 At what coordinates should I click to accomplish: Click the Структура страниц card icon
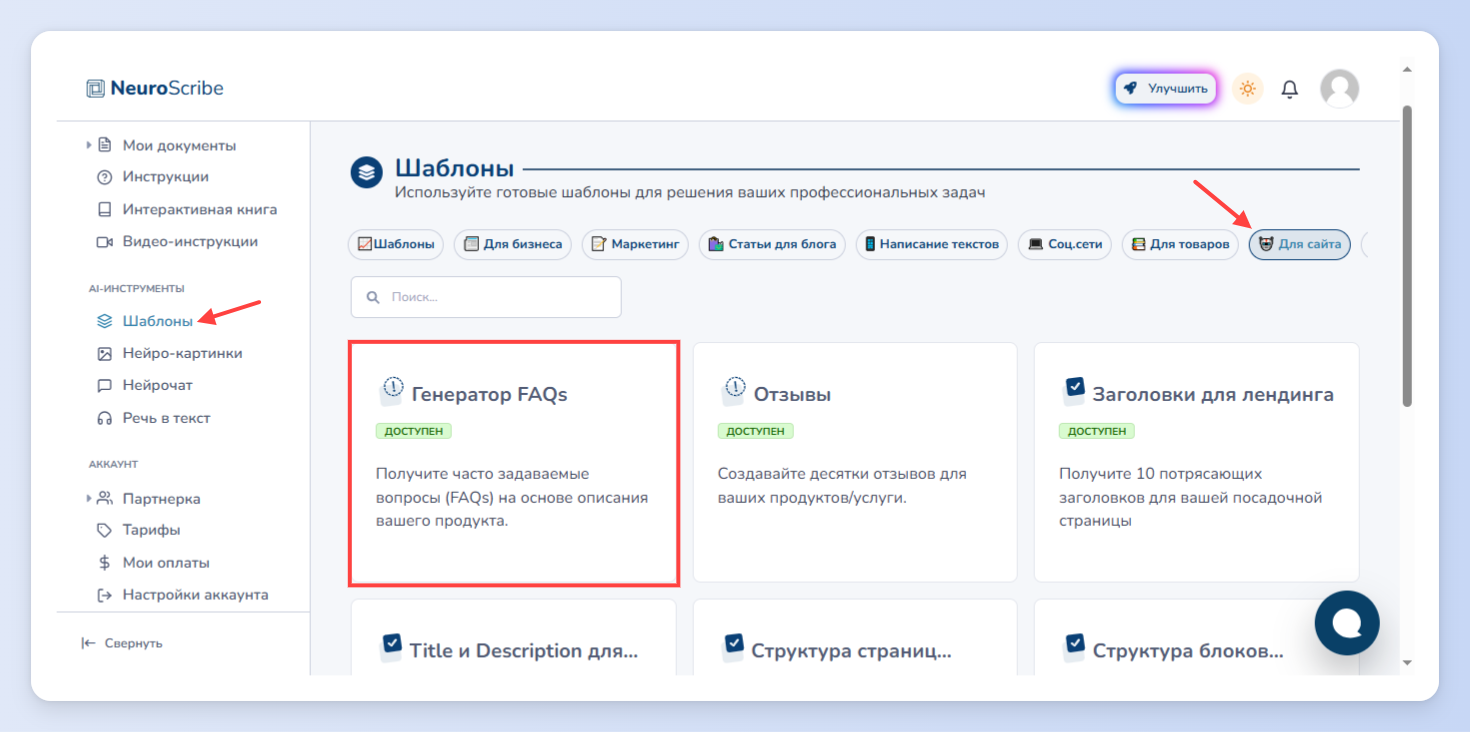(734, 647)
